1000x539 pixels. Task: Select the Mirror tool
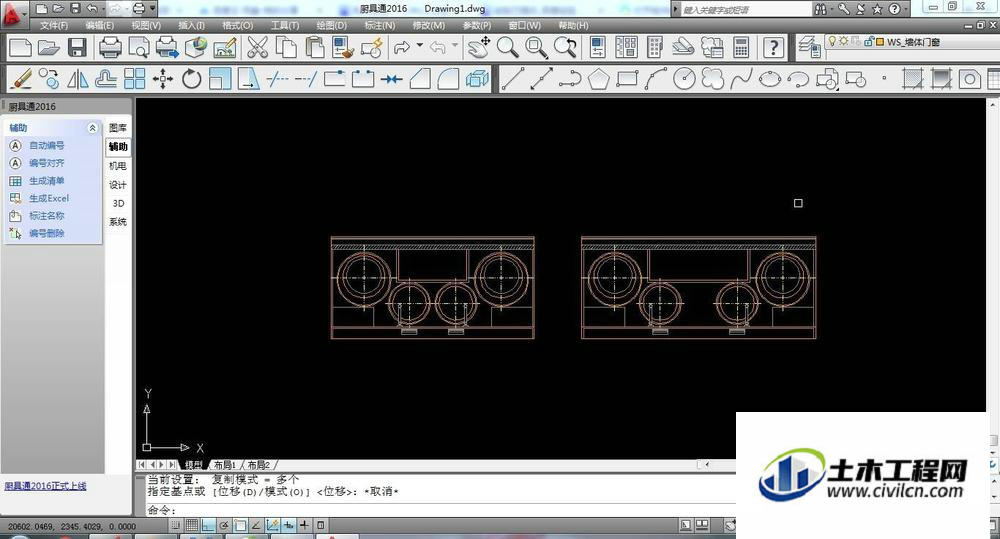[x=78, y=79]
